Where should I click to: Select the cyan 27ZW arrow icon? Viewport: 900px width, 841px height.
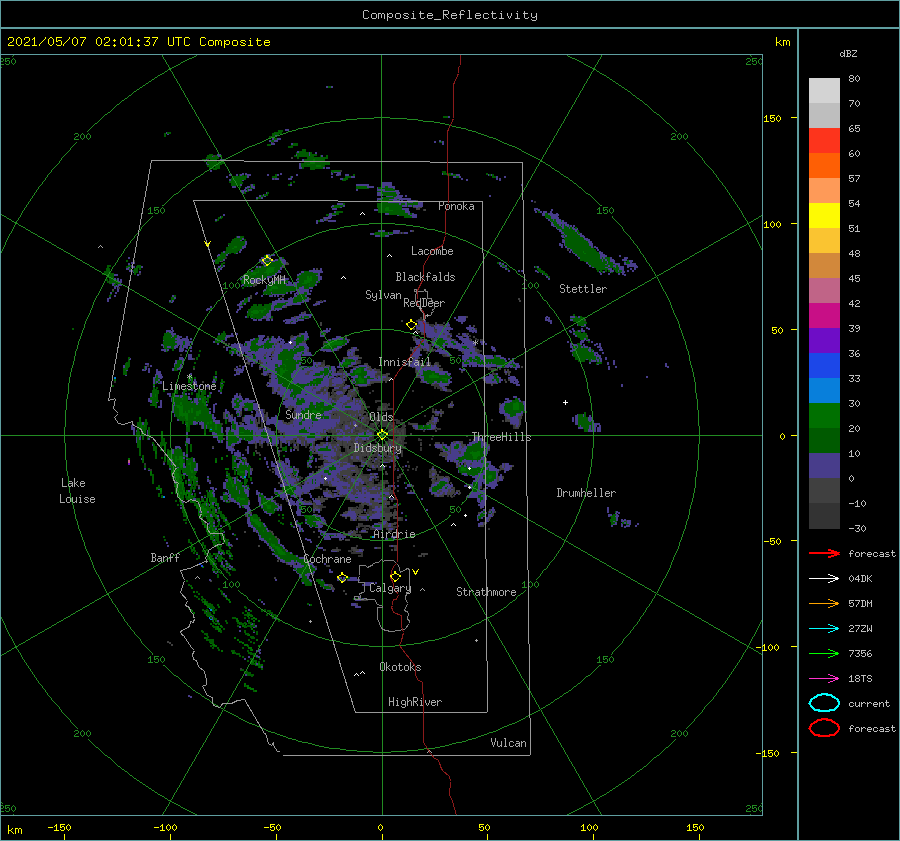(824, 629)
